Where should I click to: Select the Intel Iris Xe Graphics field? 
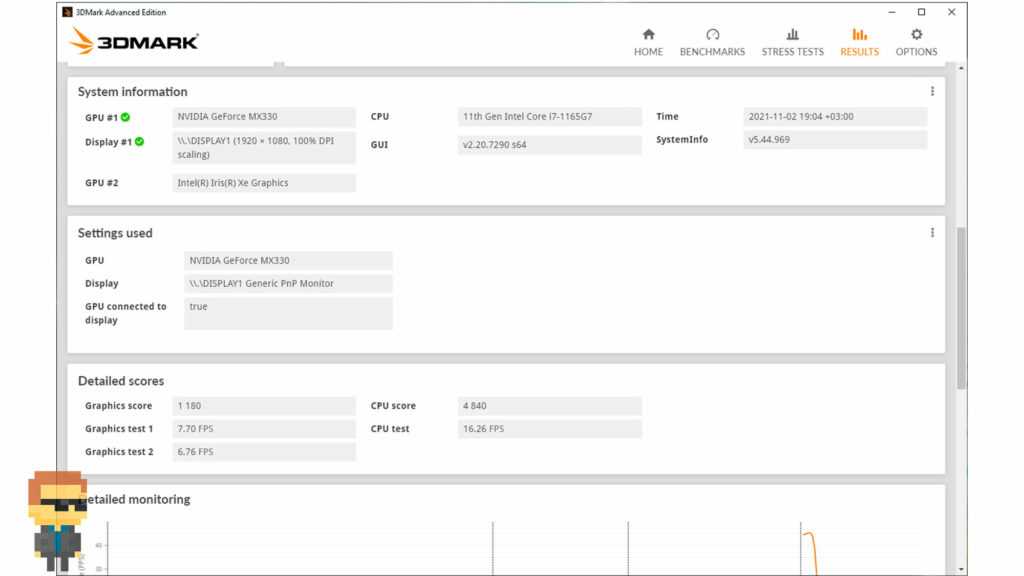[x=264, y=183]
